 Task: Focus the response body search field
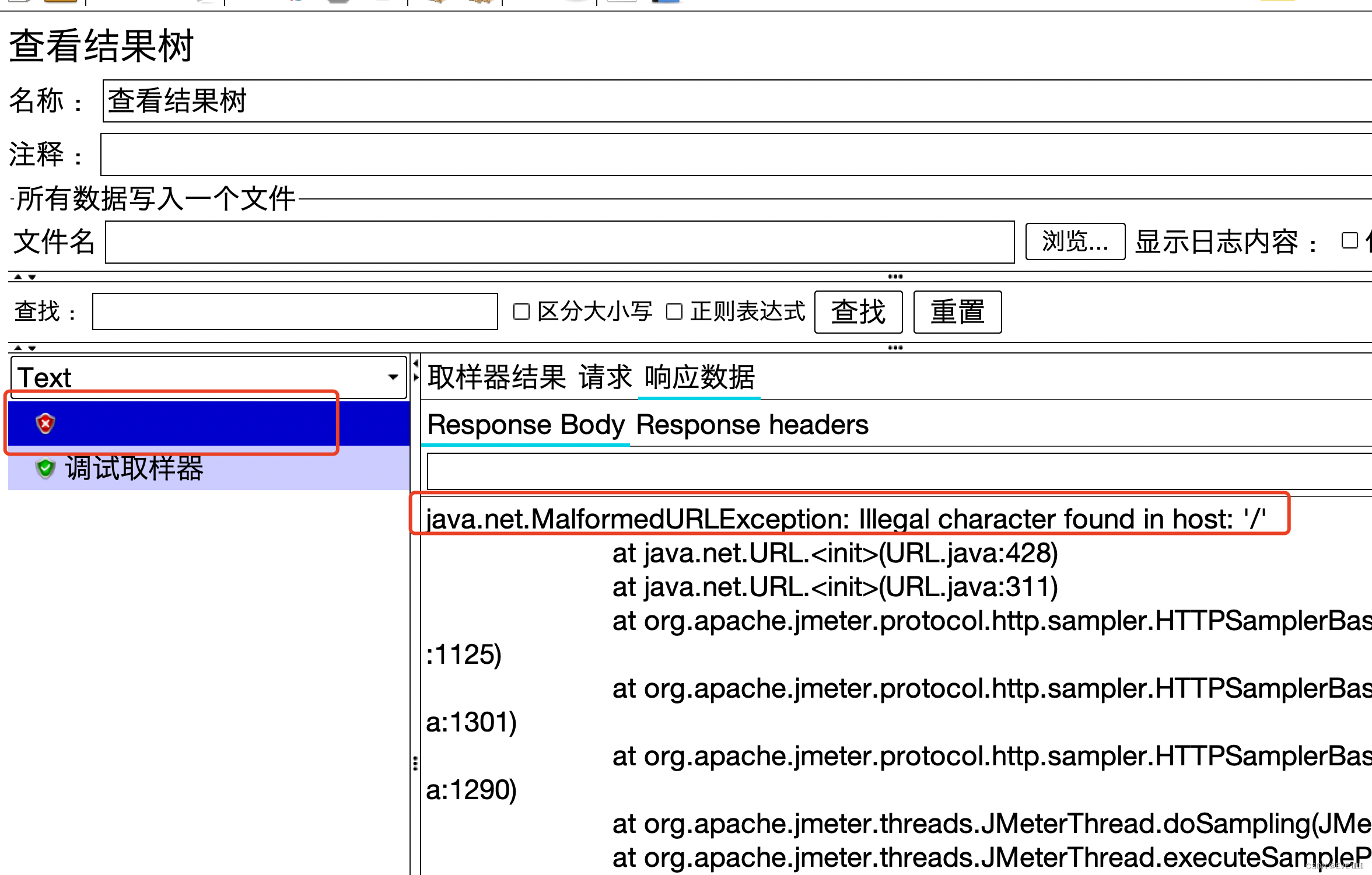coord(900,471)
